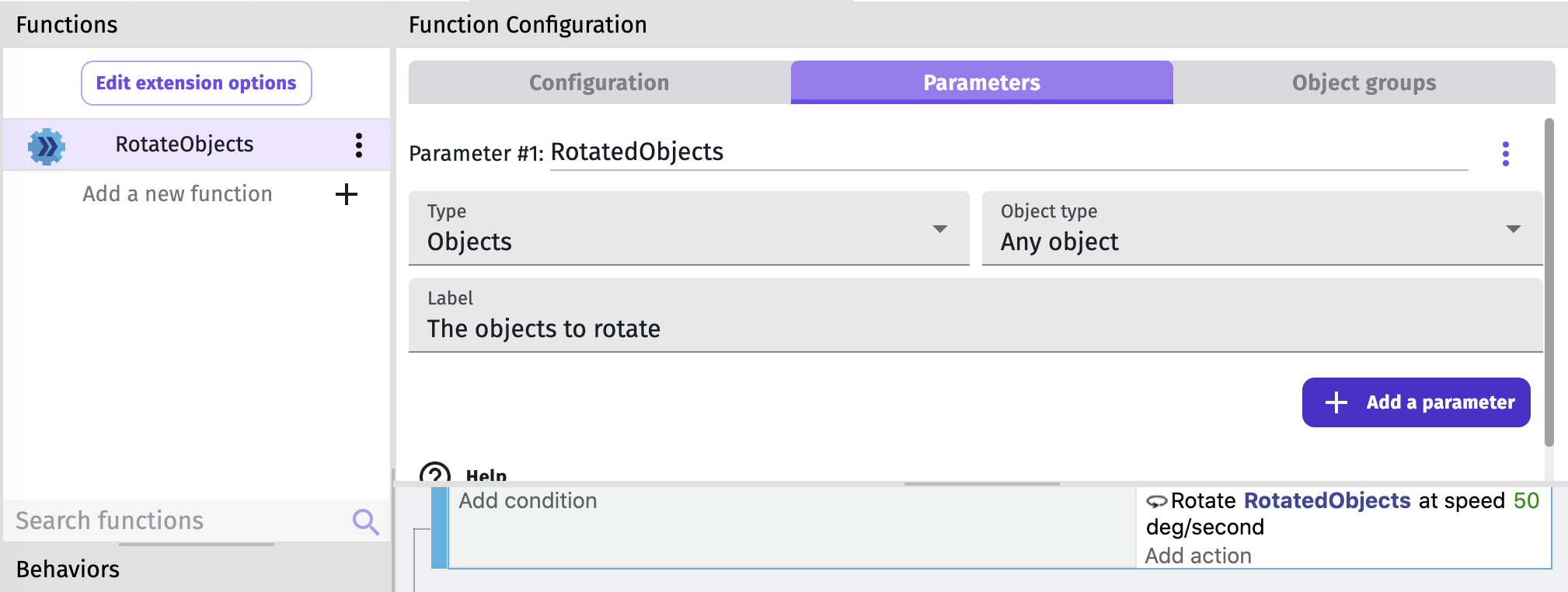This screenshot has height=592, width=1568.
Task: Click the RotateObjects function gear icon
Action: coord(47,145)
